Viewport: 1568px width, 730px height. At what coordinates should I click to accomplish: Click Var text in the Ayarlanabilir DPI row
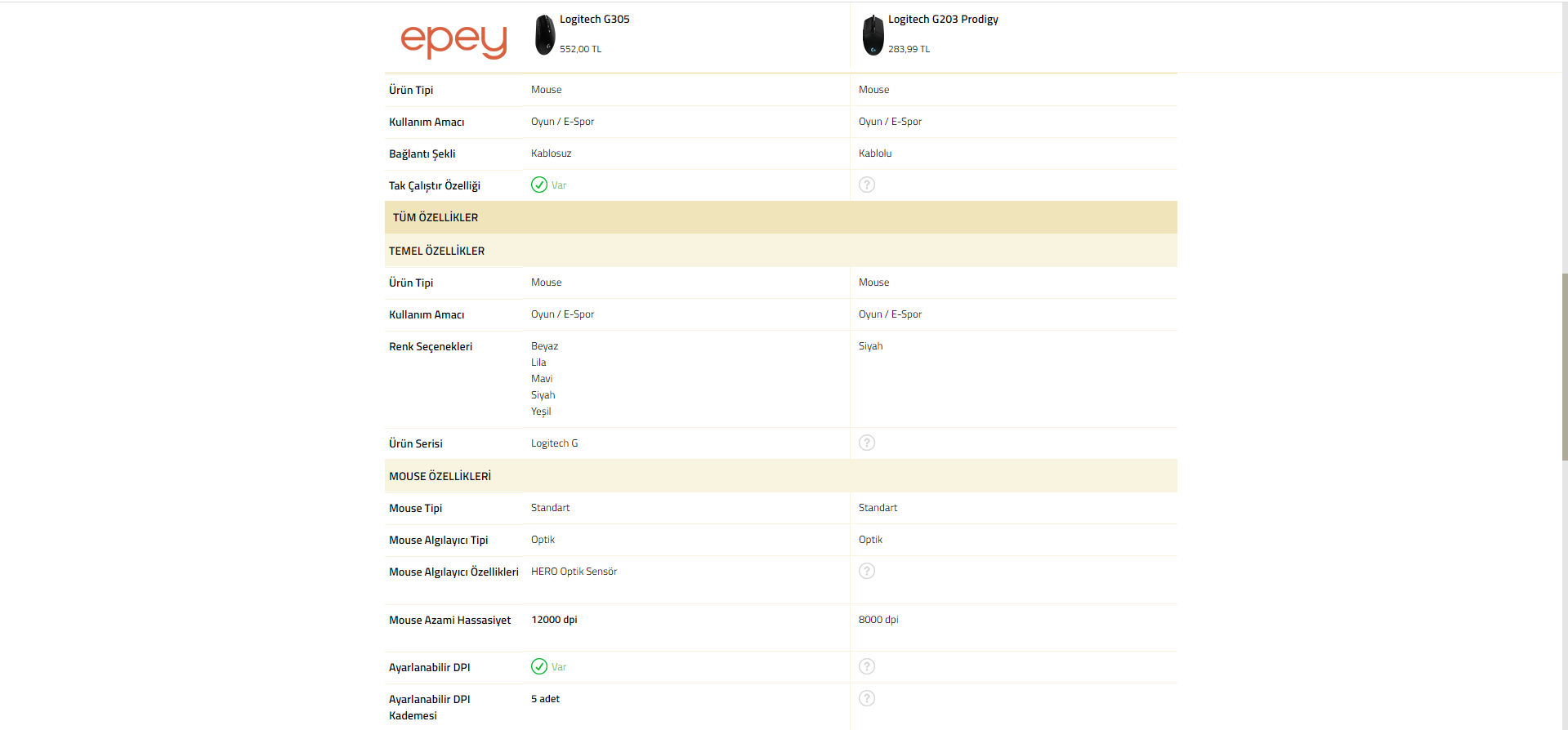click(x=559, y=667)
